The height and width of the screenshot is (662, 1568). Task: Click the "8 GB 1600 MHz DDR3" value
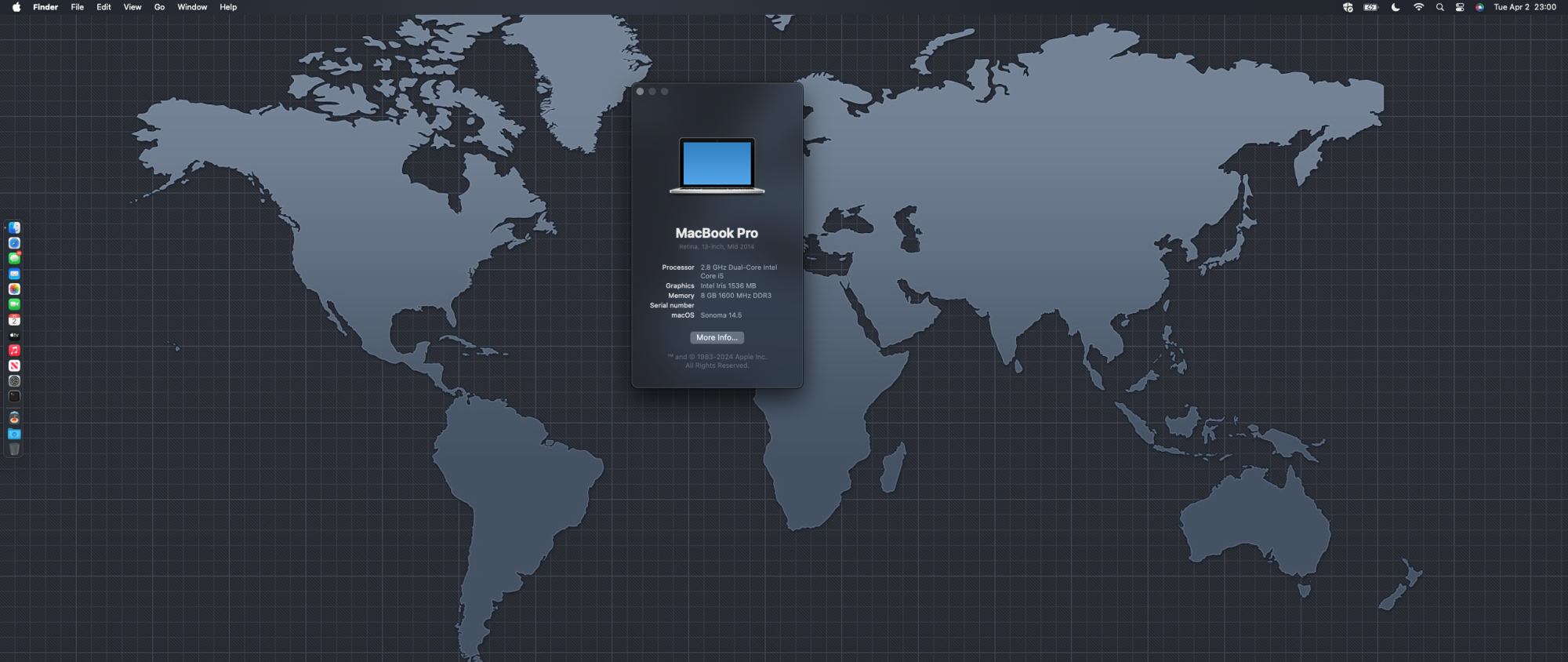[x=736, y=296]
